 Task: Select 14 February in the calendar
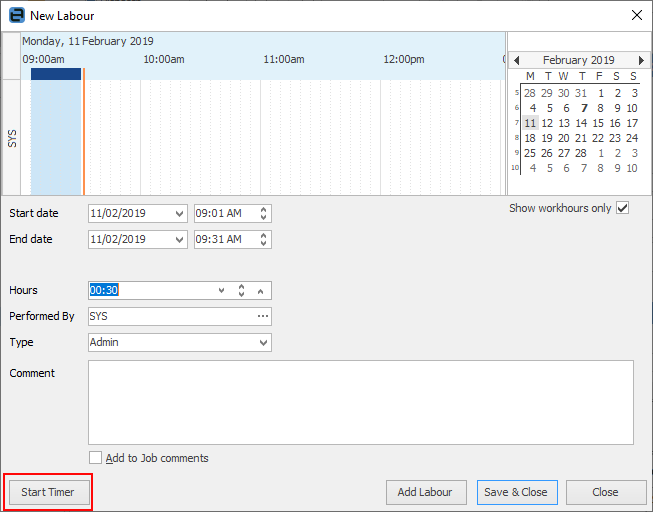(x=581, y=123)
